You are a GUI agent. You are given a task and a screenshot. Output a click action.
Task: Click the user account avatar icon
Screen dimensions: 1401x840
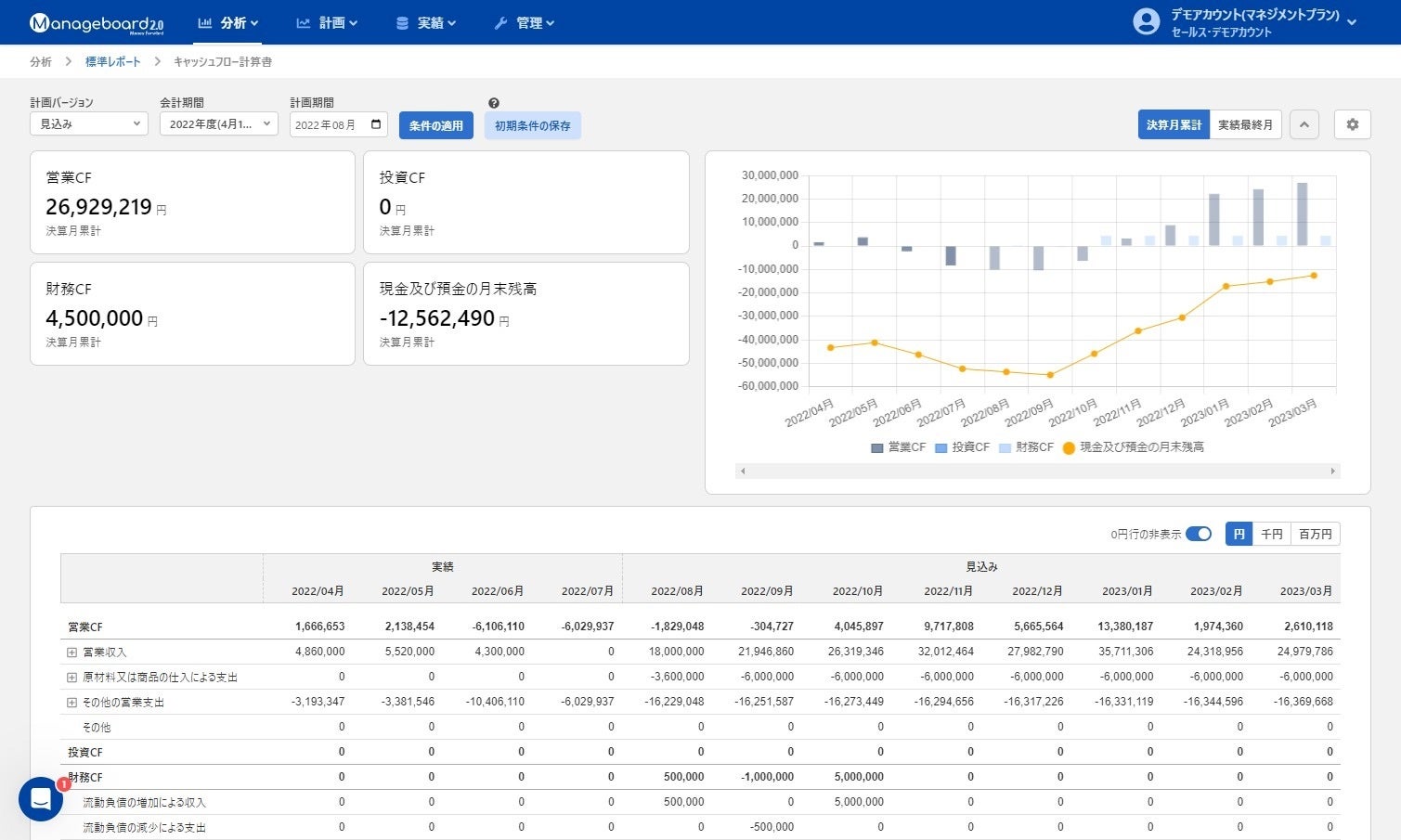pos(1147,22)
